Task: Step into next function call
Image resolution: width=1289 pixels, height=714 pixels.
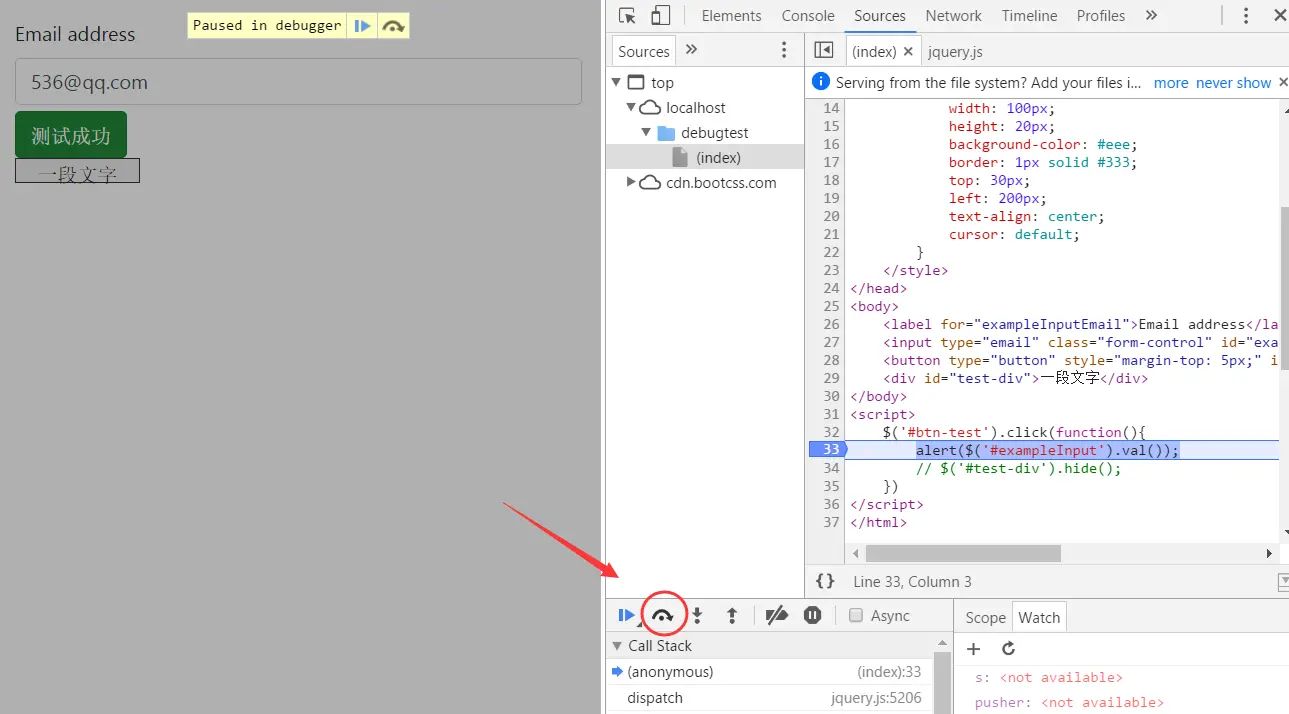Action: [x=698, y=616]
